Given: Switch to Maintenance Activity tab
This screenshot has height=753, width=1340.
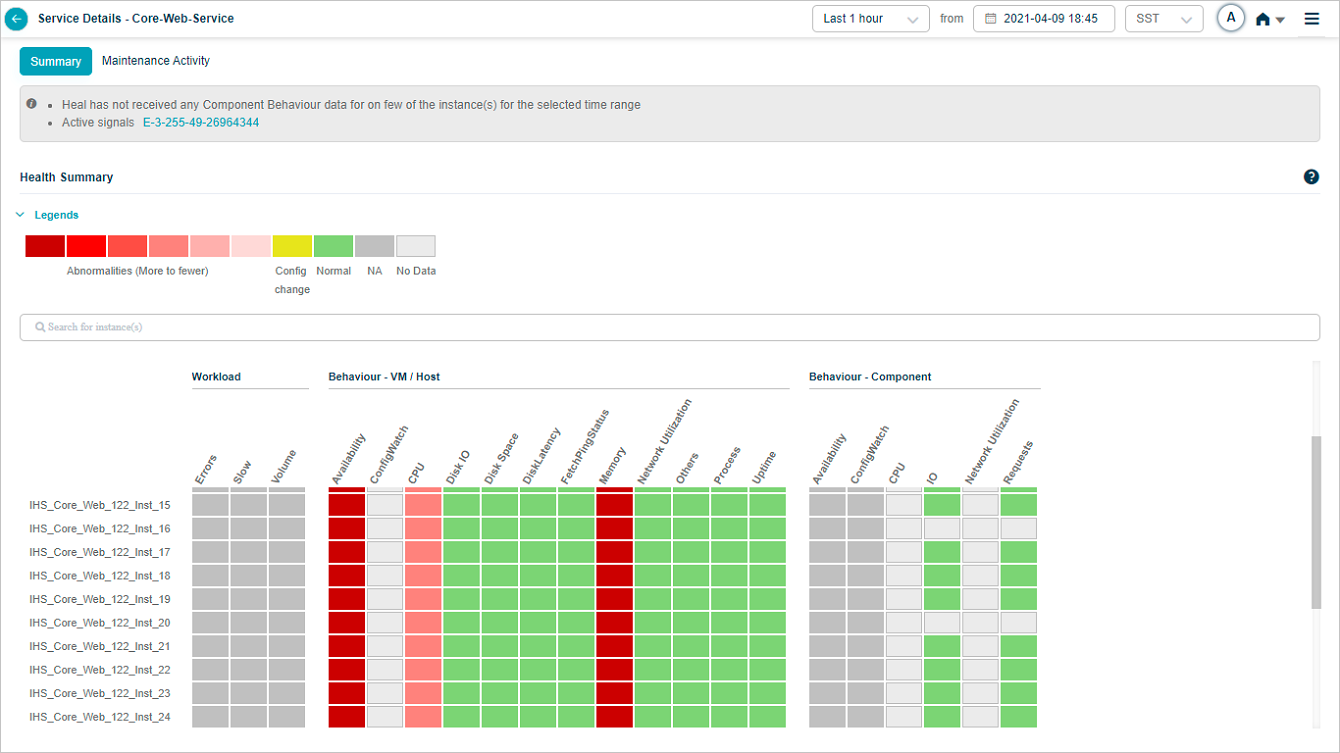Looking at the screenshot, I should [156, 61].
